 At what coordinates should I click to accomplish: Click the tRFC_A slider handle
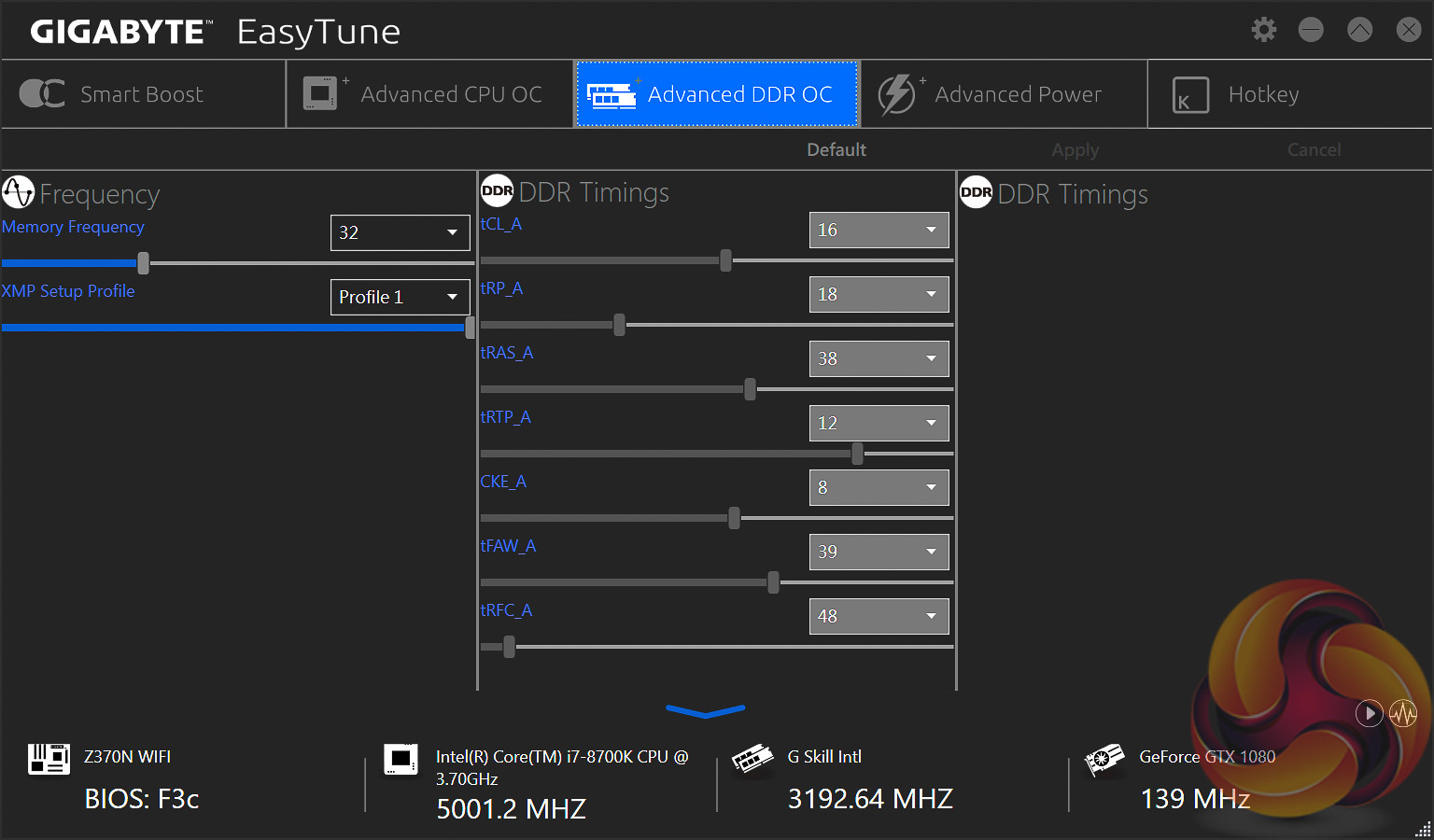pos(510,647)
